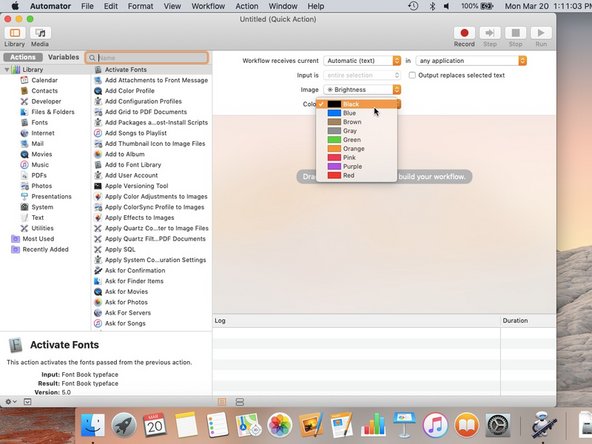Screen dimensions: 592x444
Task: Click the Bluetooth menu bar icon
Action: 433,6
